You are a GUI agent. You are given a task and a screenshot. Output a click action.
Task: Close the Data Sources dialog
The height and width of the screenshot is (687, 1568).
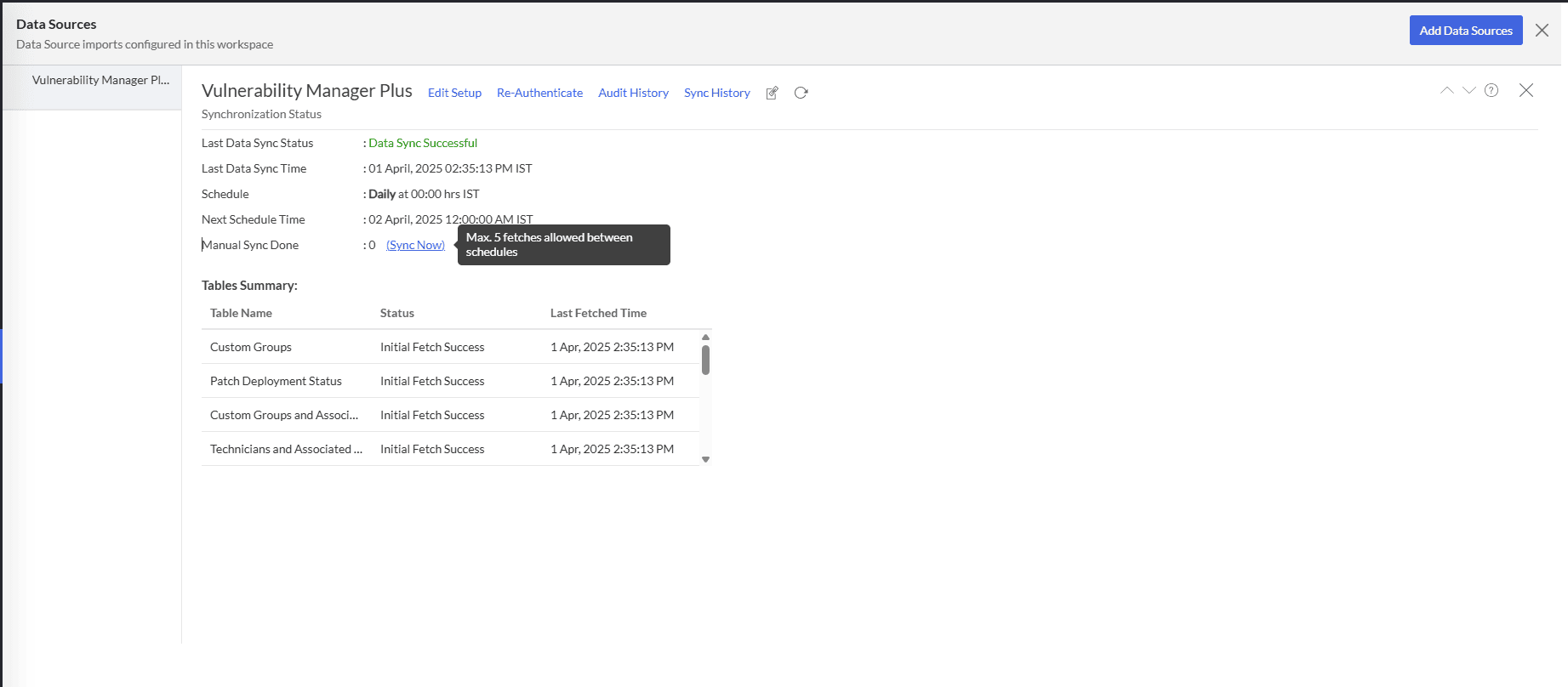(1542, 31)
